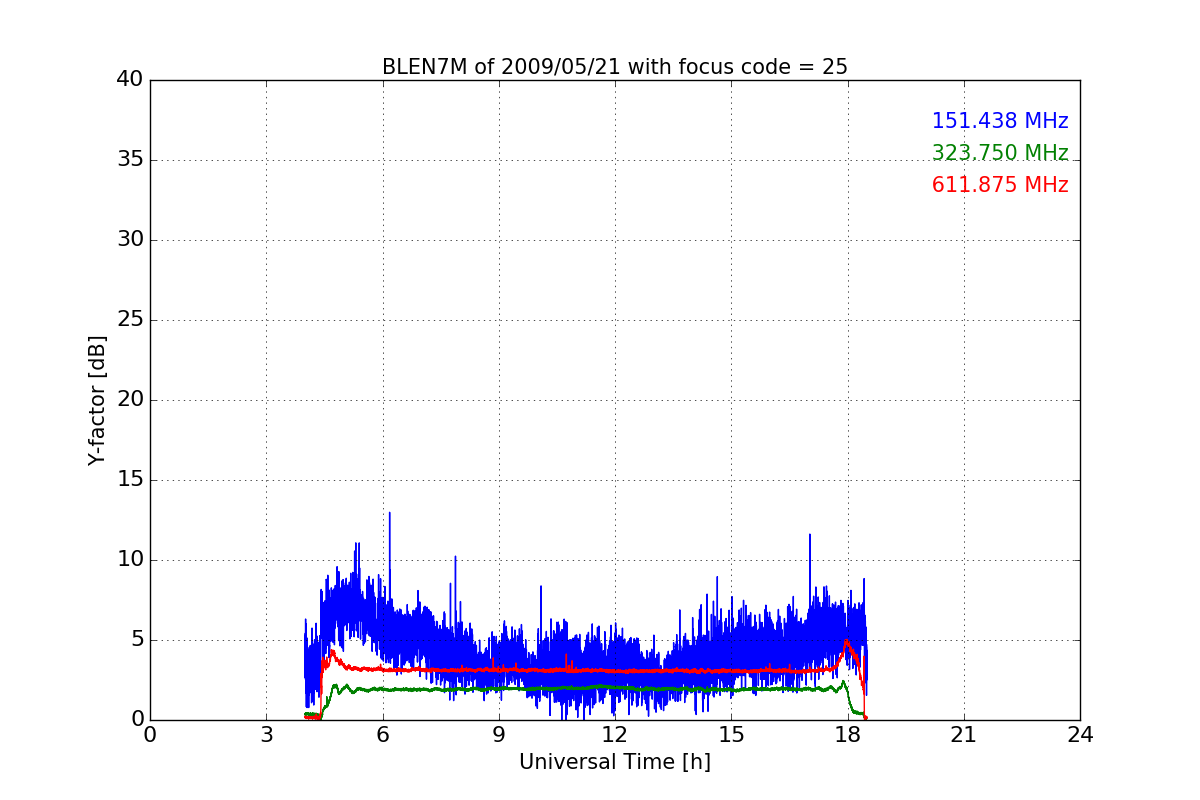The height and width of the screenshot is (800, 1200).
Task: Click x-axis tick value 24
Action: pyautogui.click(x=1080, y=735)
